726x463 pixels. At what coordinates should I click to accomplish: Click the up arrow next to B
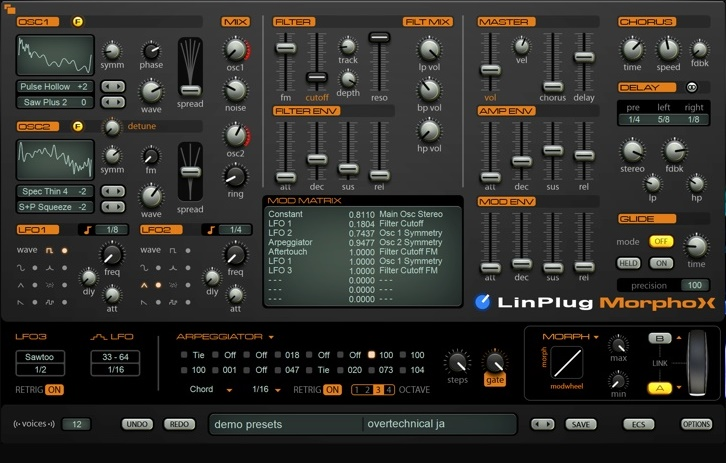tap(679, 338)
